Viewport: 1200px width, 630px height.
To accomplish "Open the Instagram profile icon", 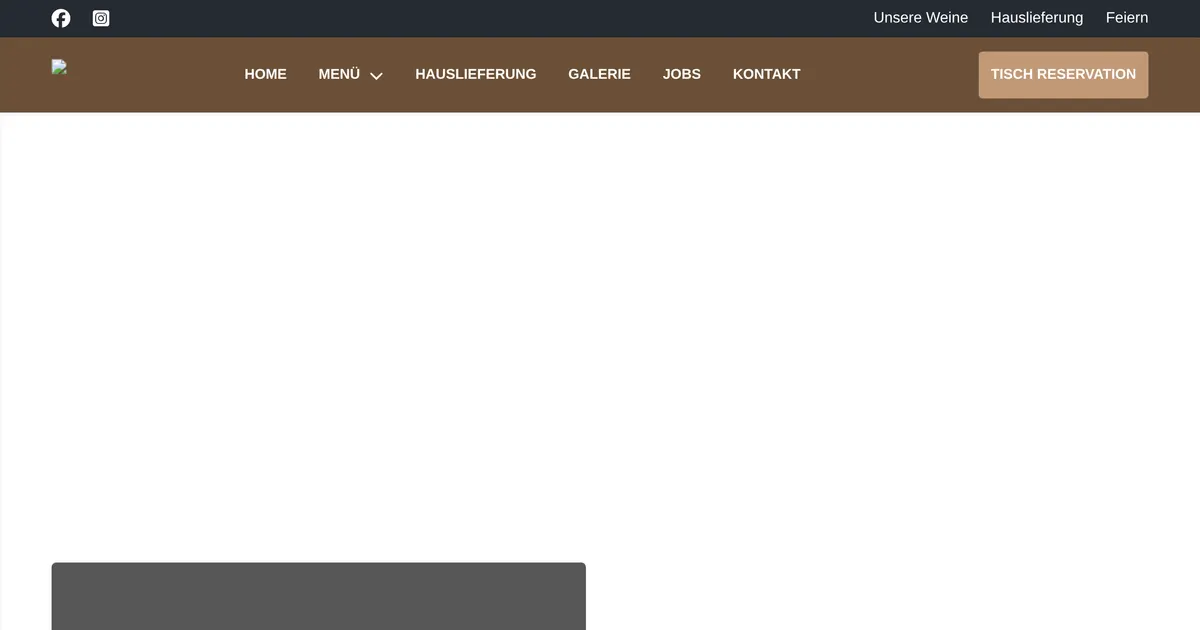I will 101,18.
